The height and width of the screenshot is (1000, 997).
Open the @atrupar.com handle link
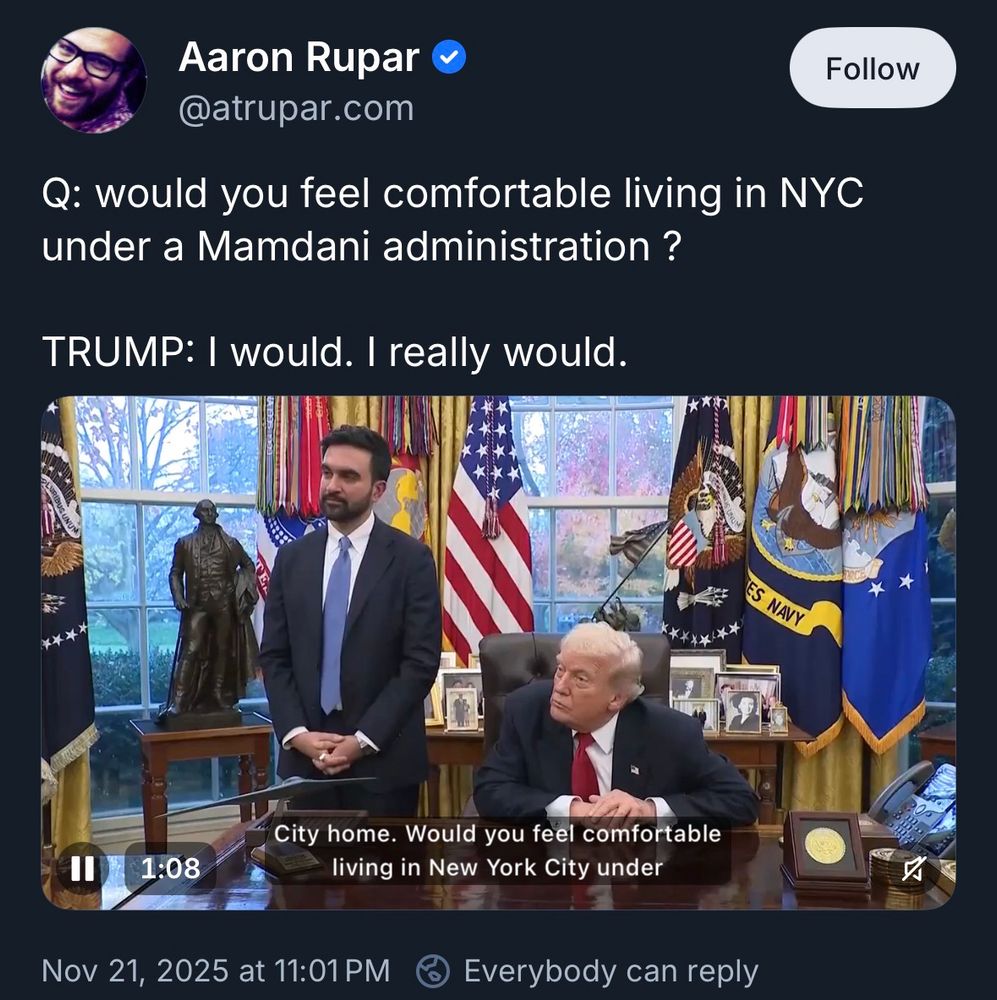[297, 108]
